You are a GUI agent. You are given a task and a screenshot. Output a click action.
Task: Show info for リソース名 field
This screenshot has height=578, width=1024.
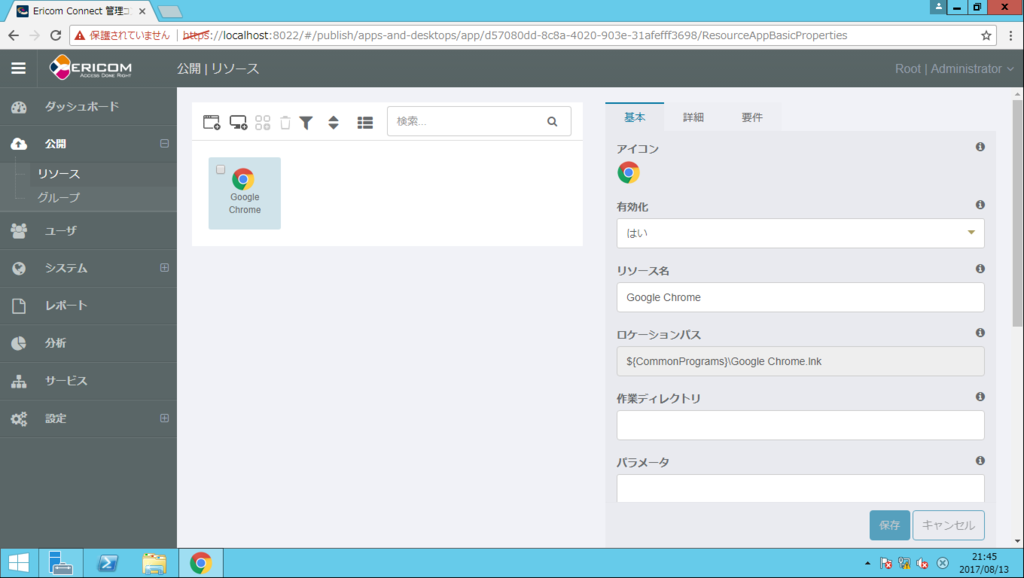[x=980, y=269]
